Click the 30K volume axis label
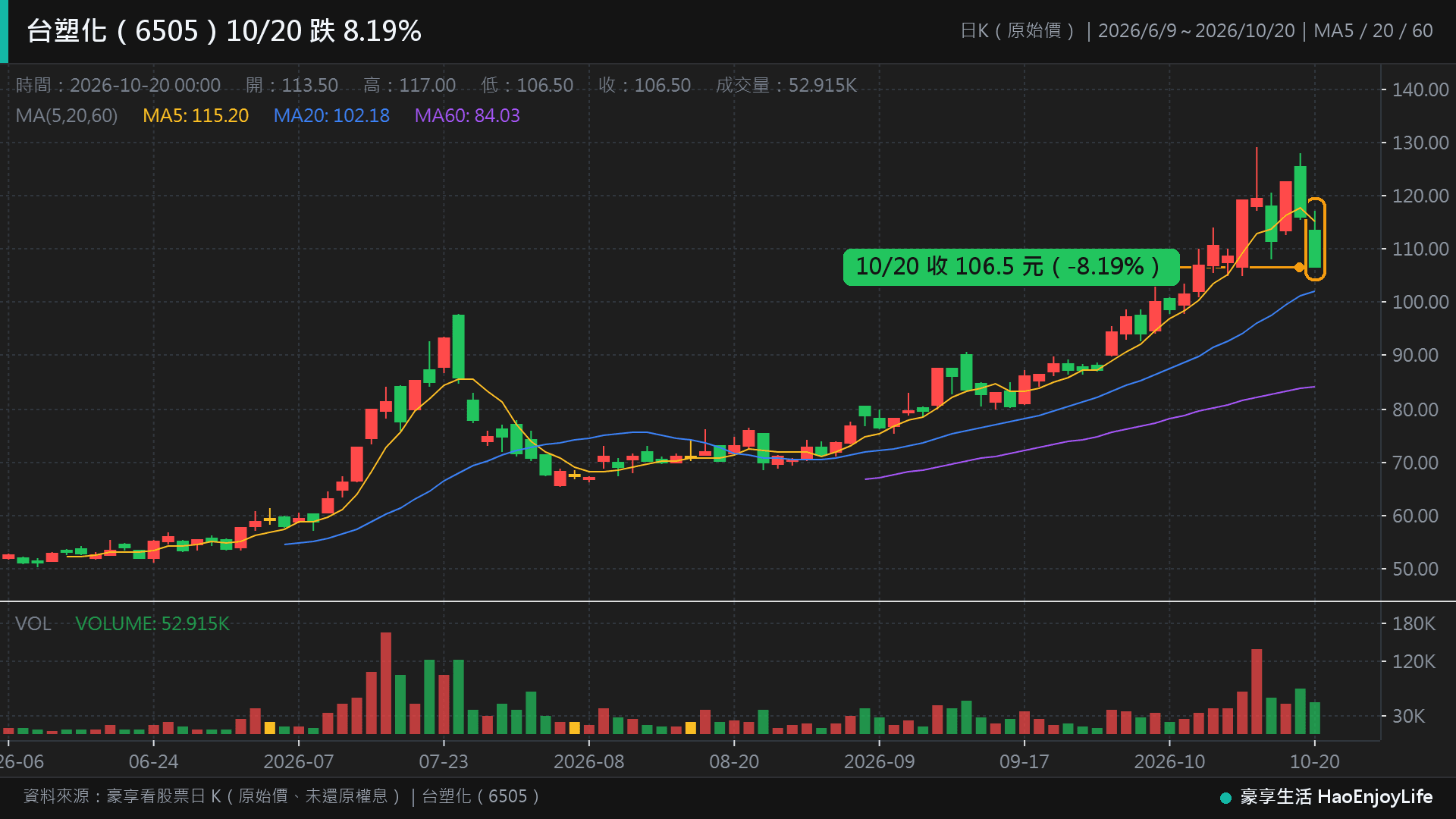 [x=1408, y=716]
